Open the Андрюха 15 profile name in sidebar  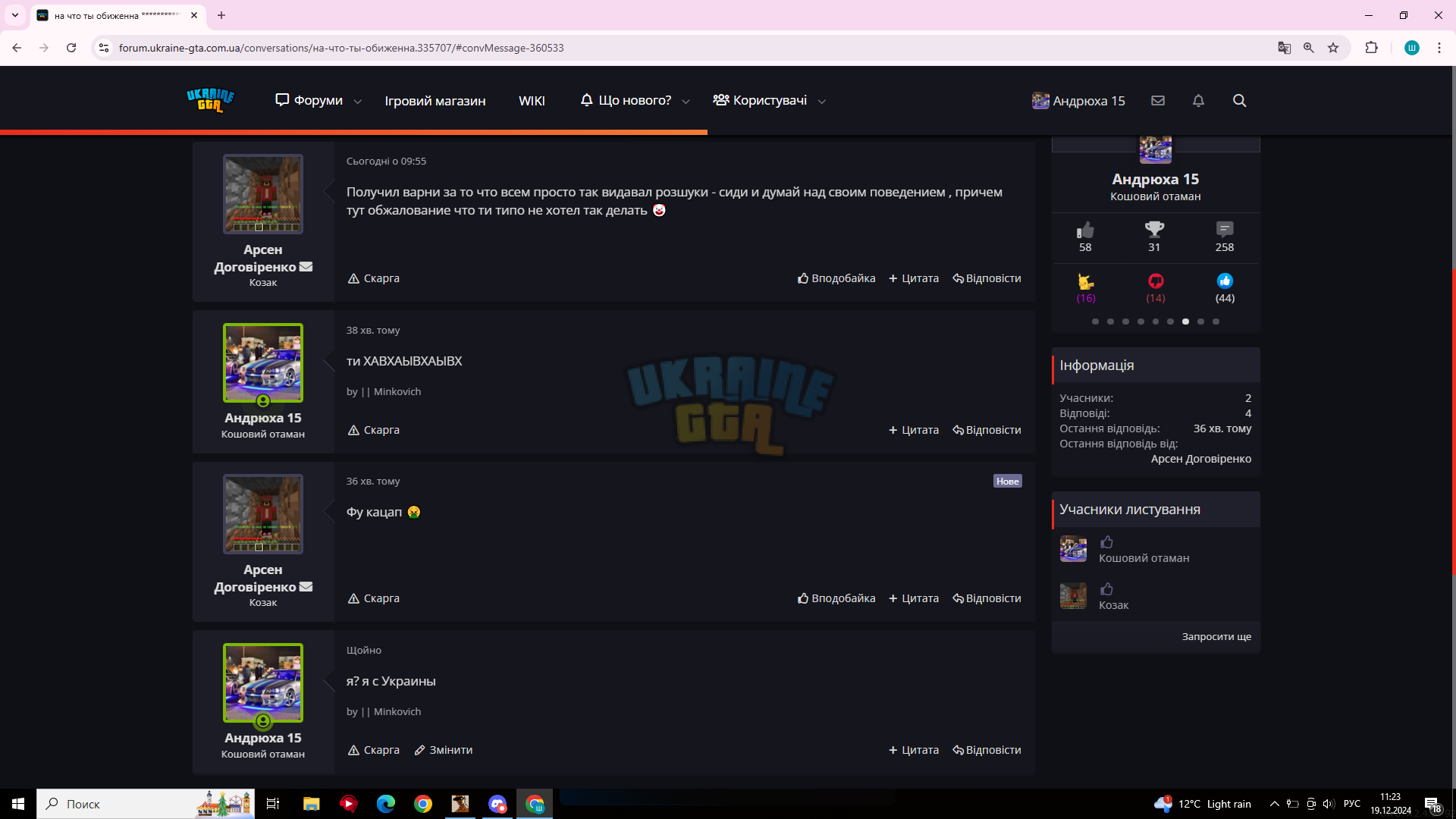tap(1156, 179)
